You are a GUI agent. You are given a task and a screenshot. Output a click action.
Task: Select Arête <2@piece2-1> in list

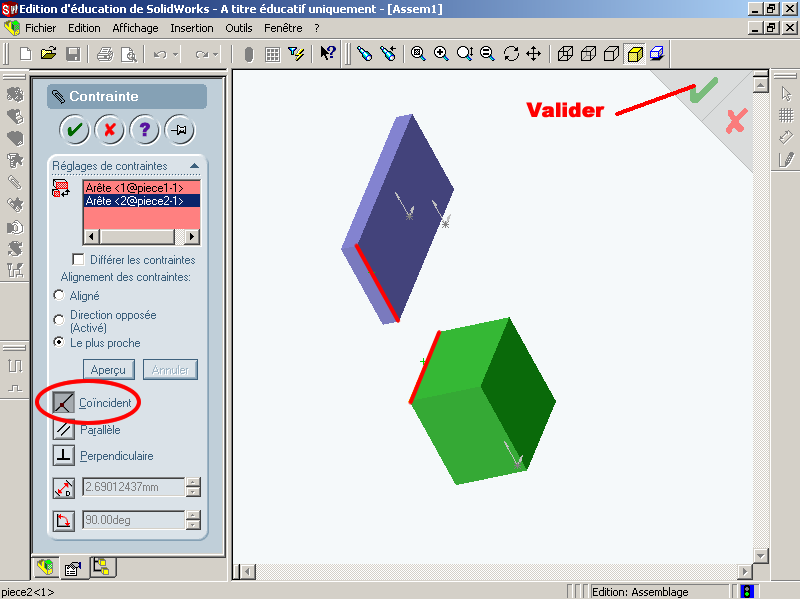[x=141, y=201]
